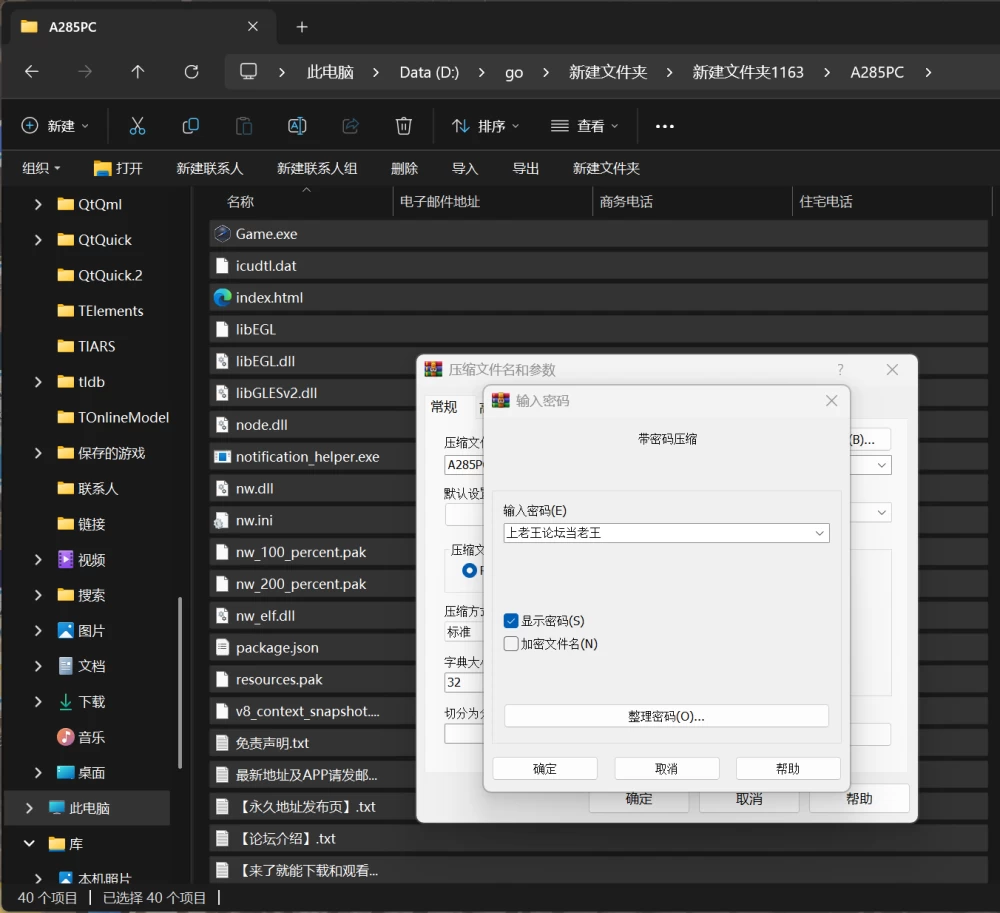Click the question mark help icon in archive dialog
This screenshot has height=913, width=1000.
(x=840, y=369)
